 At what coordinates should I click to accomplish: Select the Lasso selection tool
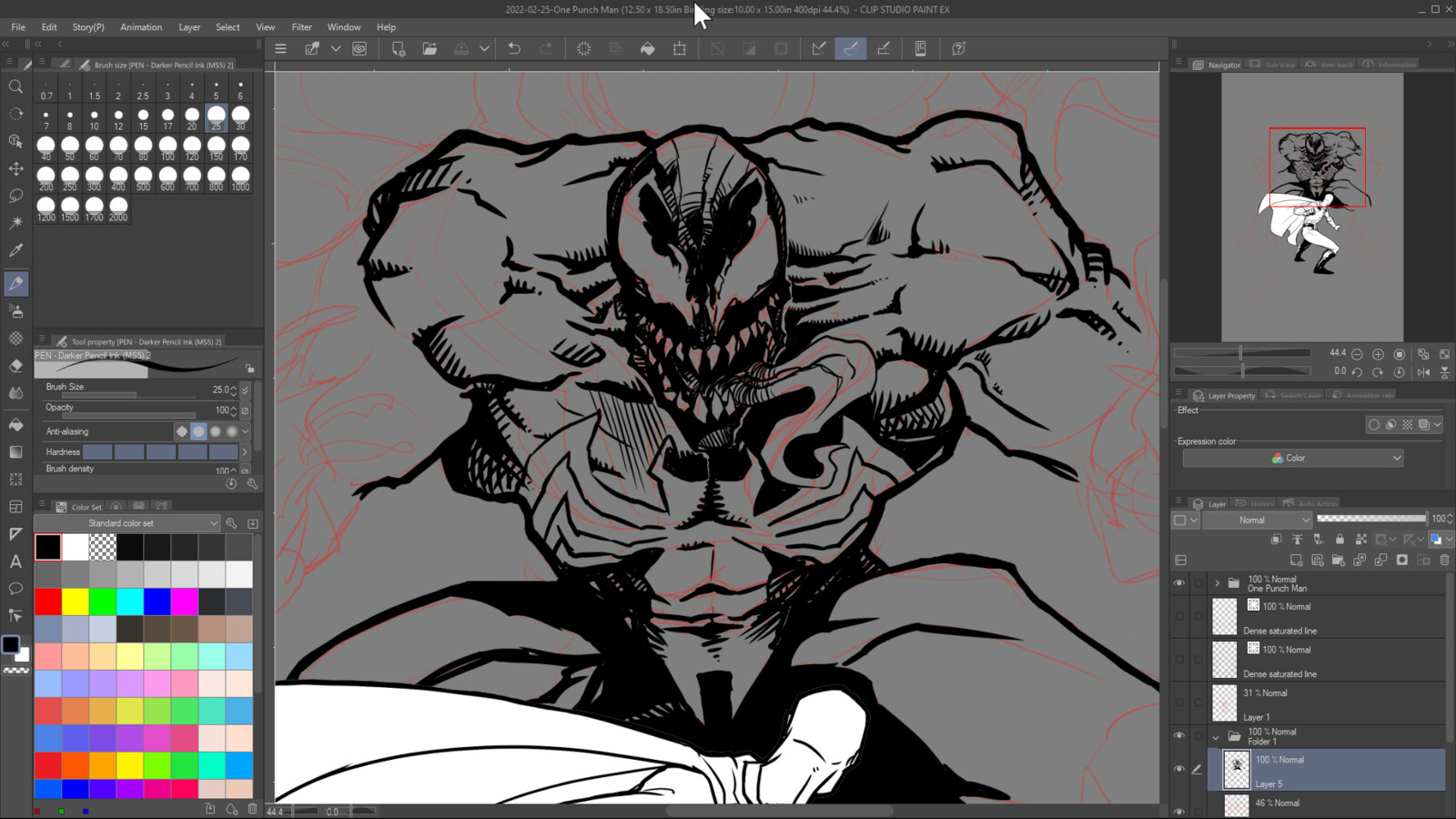pyautogui.click(x=15, y=196)
